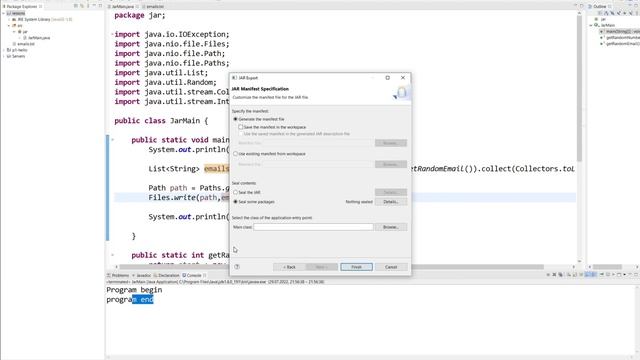Select 'Generate the manifest file' radio button
Image resolution: width=640 pixels, height=360 pixels.
point(236,119)
